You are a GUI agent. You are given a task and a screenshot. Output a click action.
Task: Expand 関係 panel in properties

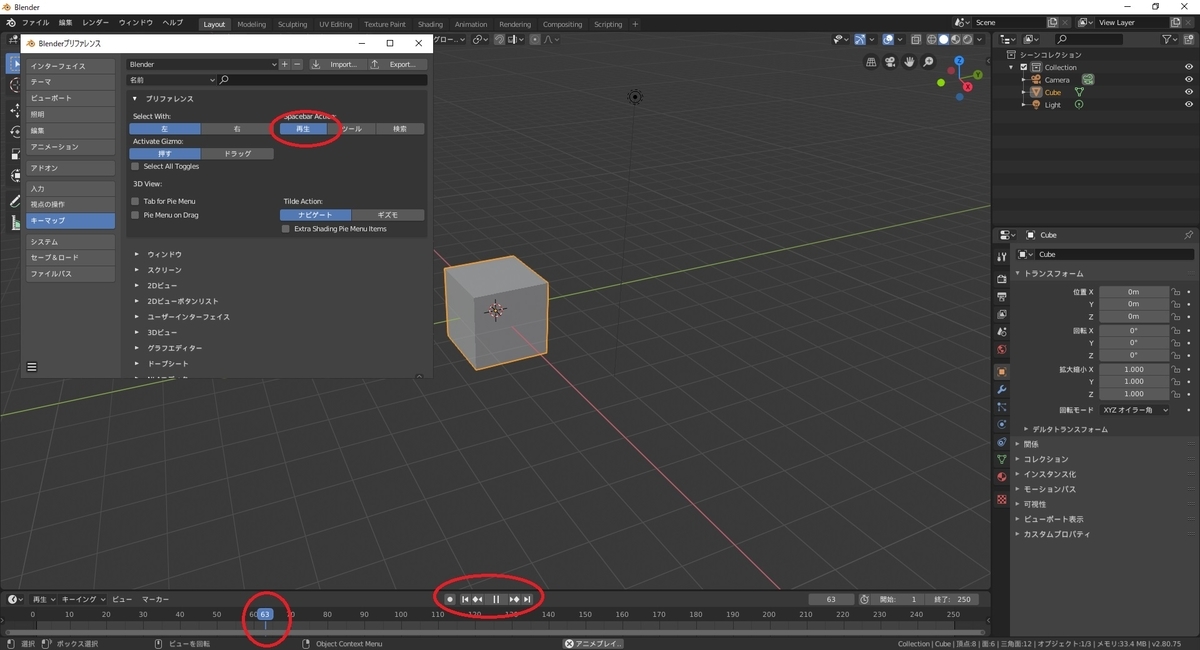pyautogui.click(x=1019, y=444)
